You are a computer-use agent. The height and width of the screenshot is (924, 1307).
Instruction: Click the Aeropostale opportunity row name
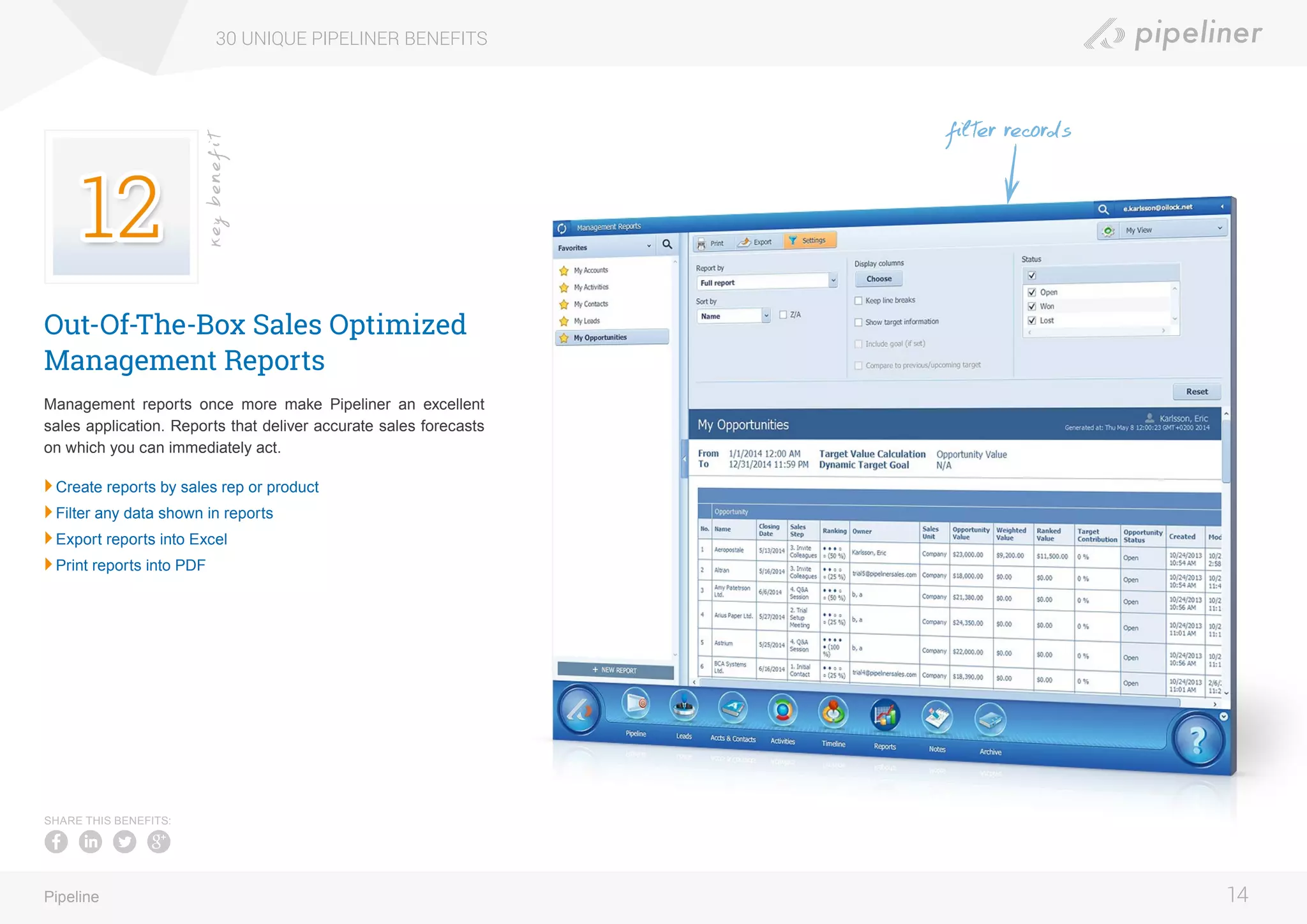pyautogui.click(x=729, y=549)
